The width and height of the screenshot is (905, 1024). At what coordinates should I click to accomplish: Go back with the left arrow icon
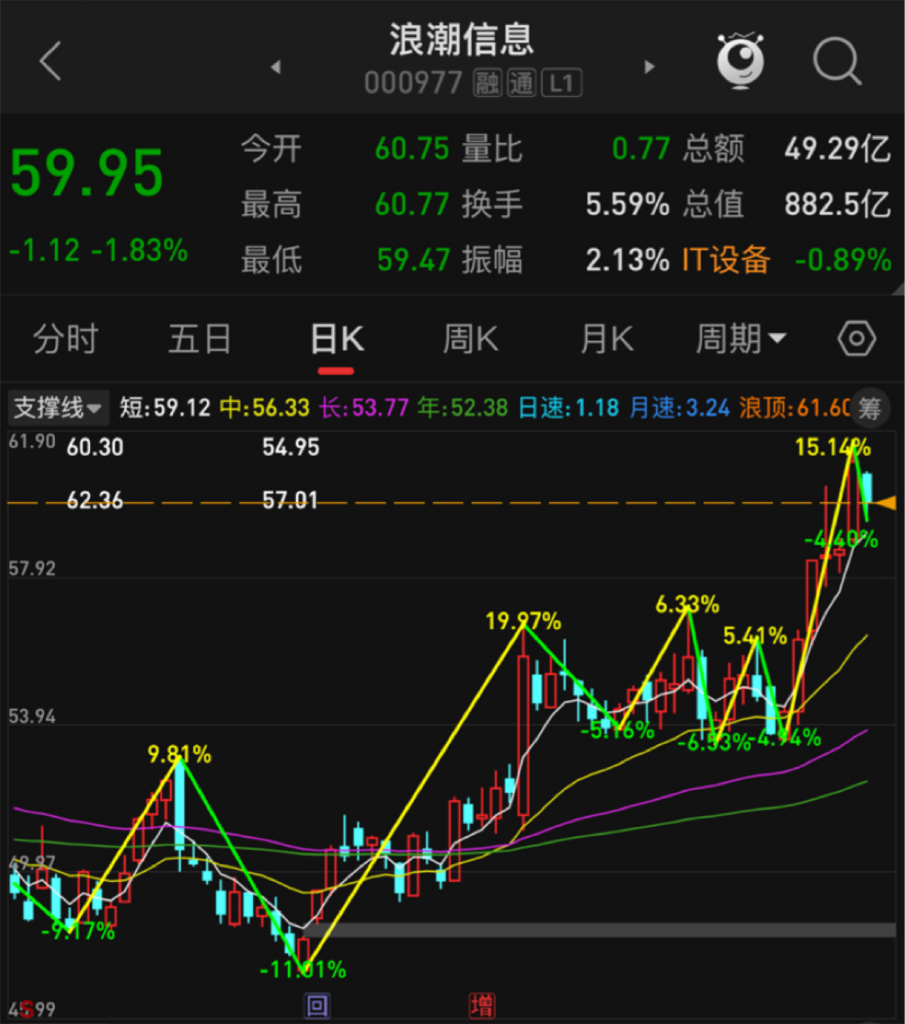pos(50,61)
